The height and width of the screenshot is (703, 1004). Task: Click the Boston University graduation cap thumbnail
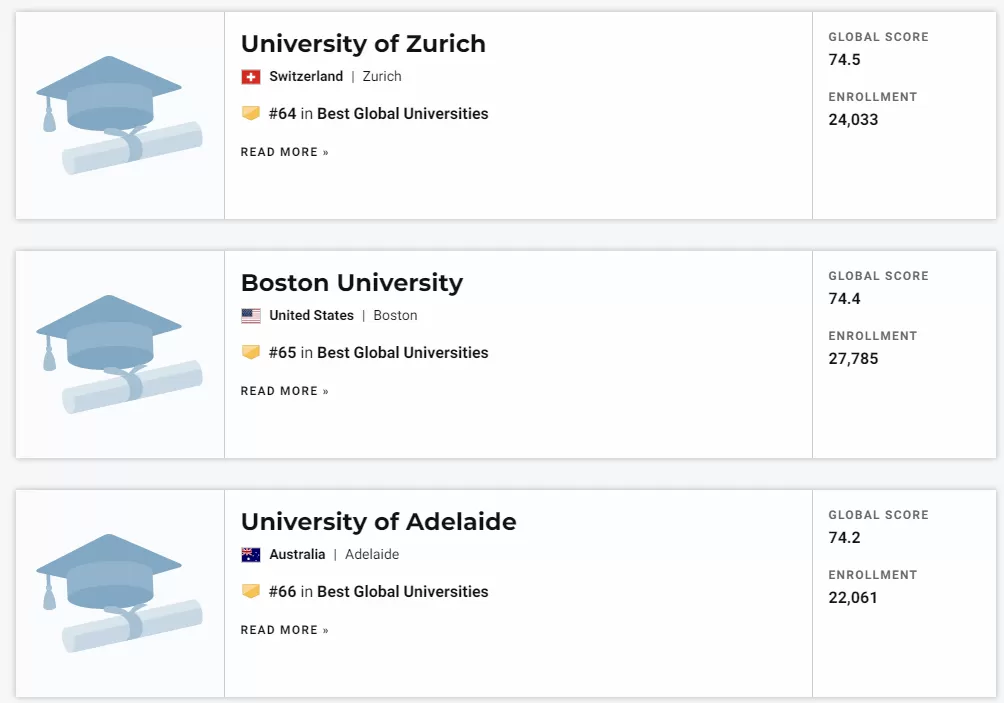point(120,354)
